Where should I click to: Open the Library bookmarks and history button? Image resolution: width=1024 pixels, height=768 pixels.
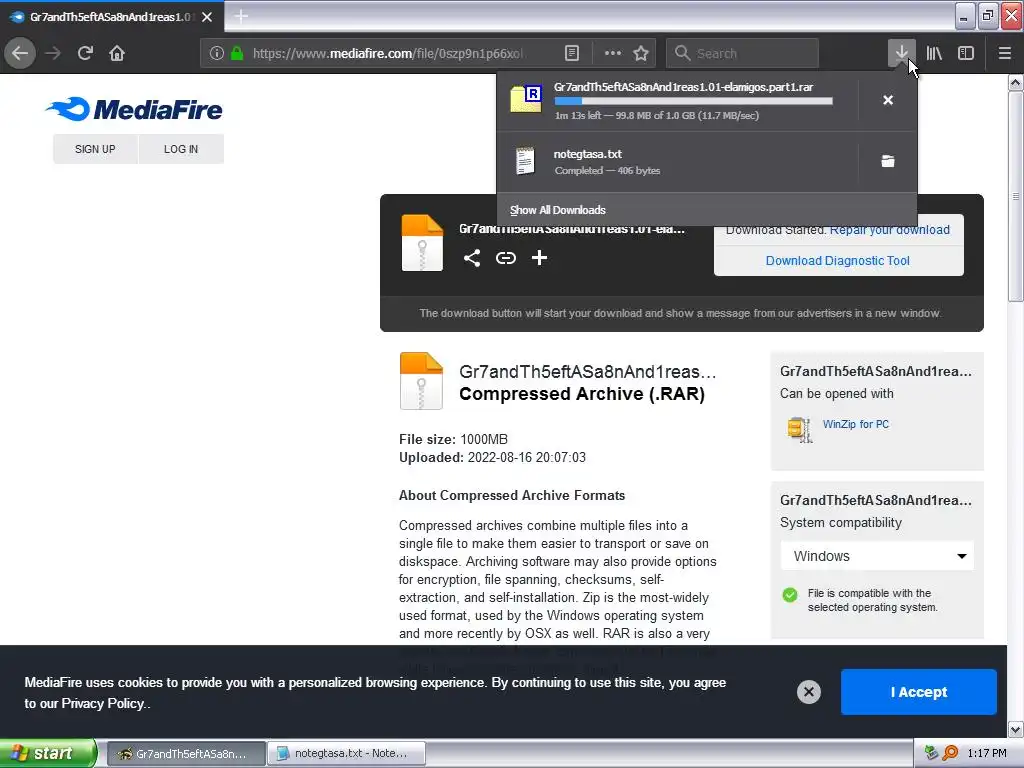(x=934, y=53)
